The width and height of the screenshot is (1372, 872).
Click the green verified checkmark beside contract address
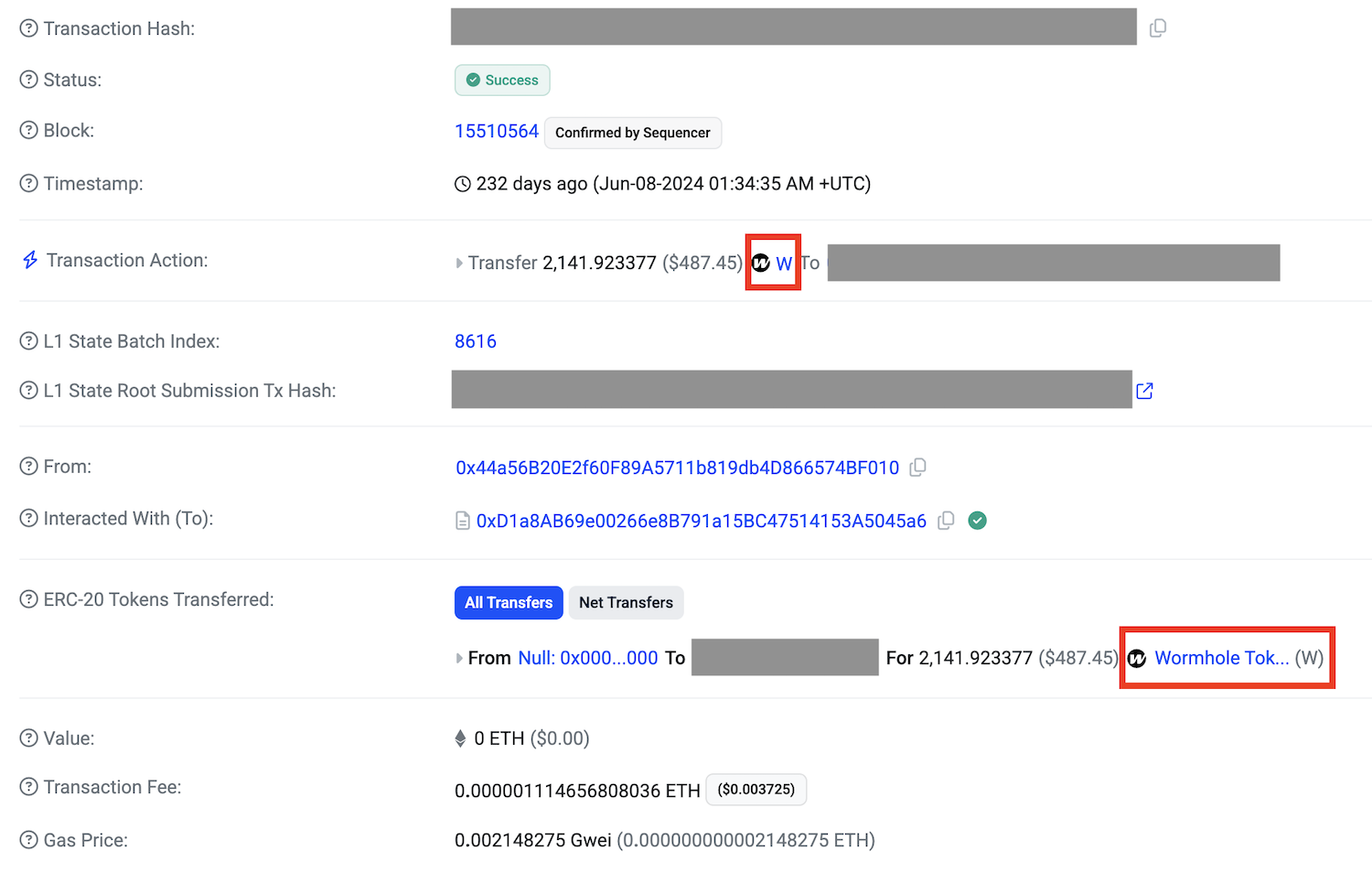[978, 521]
